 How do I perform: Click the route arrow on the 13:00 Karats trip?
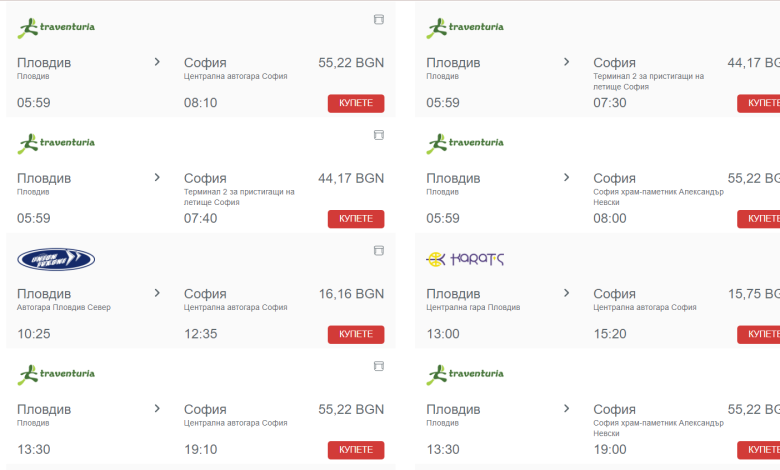[566, 293]
